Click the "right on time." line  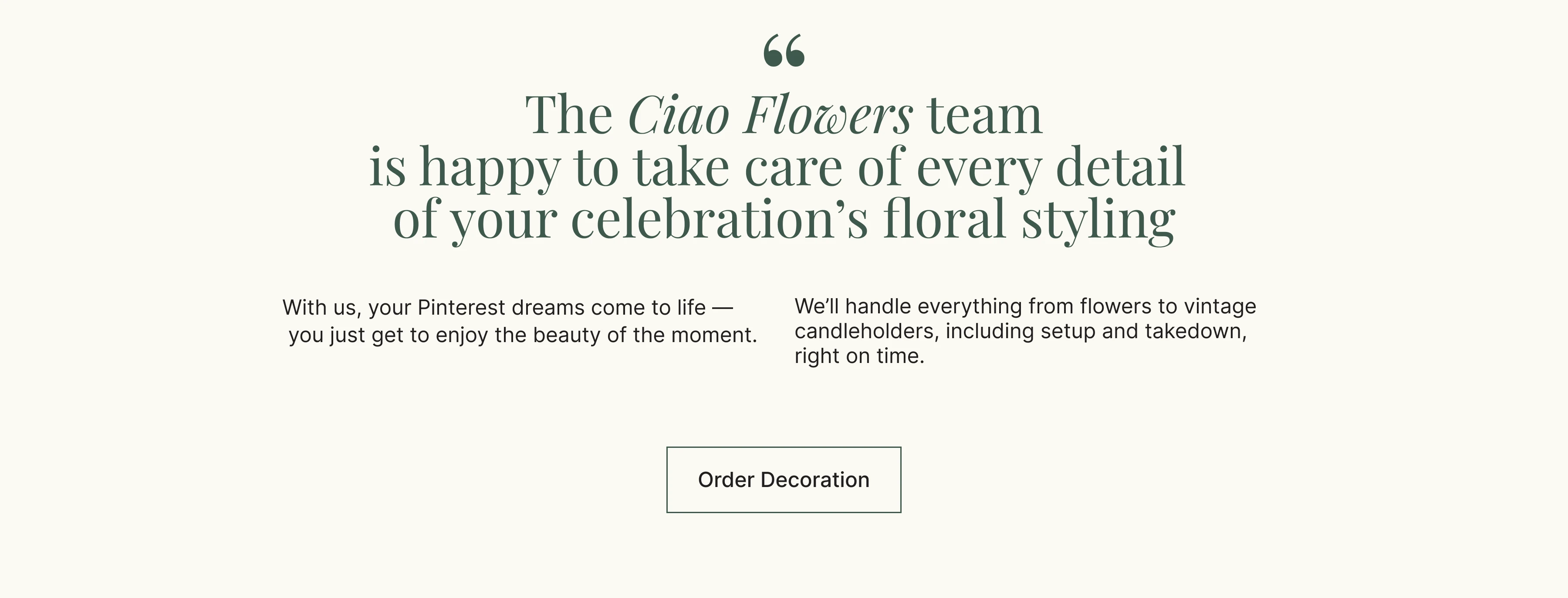859,356
